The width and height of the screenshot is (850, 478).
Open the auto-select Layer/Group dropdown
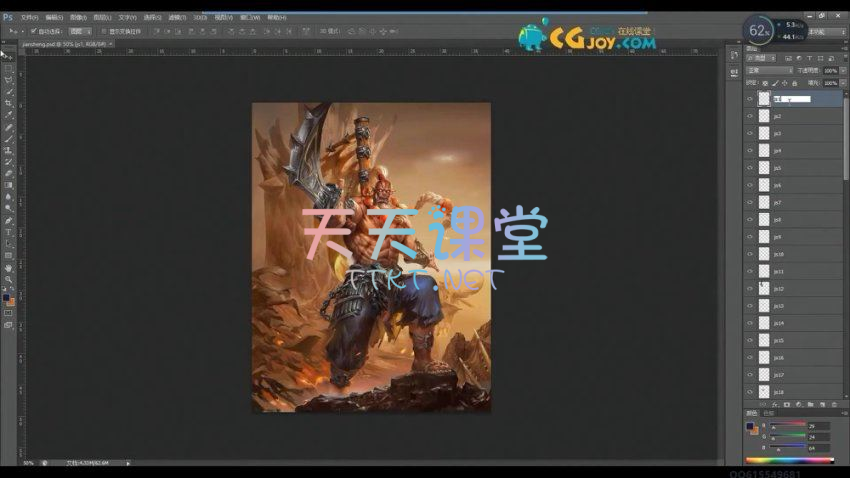pyautogui.click(x=78, y=32)
